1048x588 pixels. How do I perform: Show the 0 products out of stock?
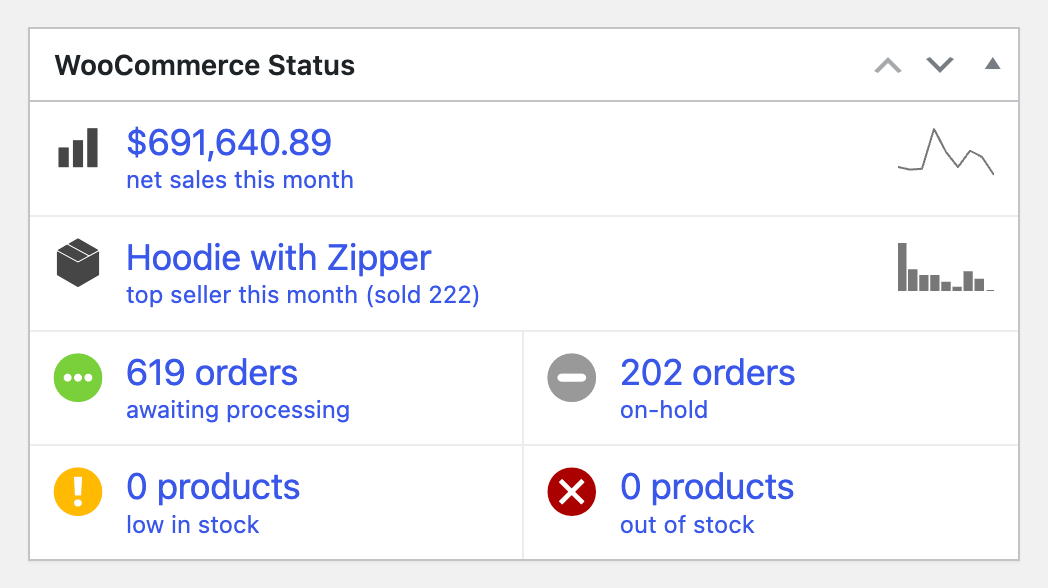point(707,487)
